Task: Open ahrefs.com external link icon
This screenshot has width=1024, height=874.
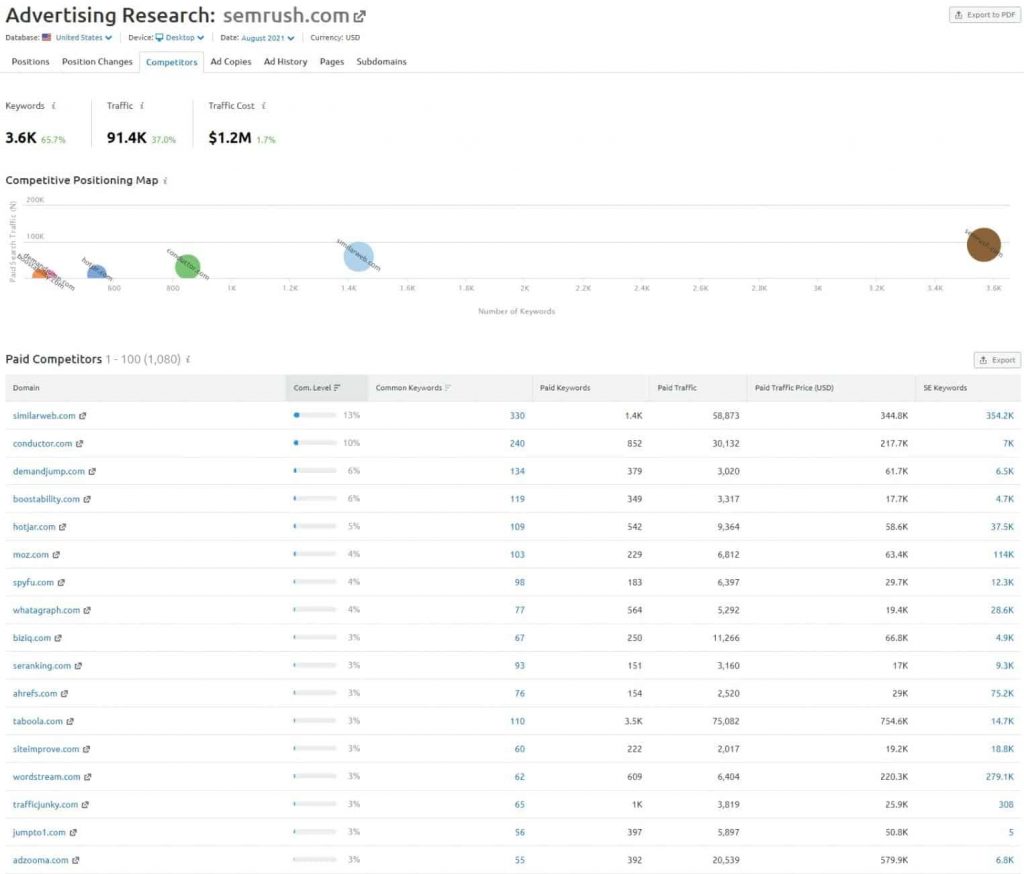Action: tap(65, 693)
